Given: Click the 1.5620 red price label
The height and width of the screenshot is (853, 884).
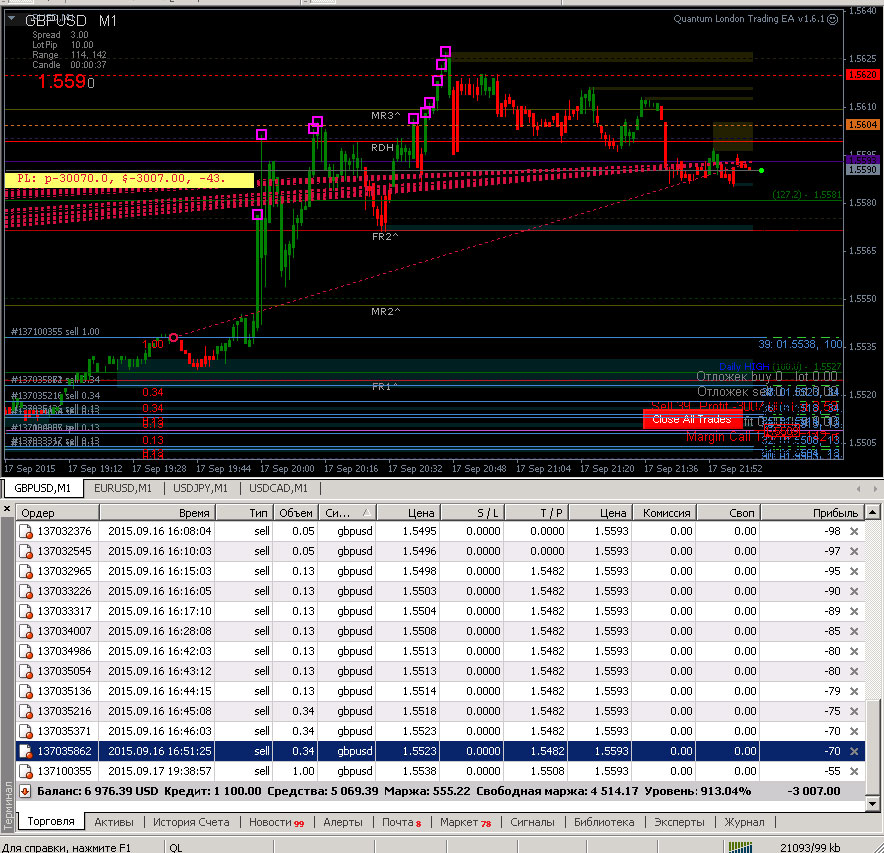Looking at the screenshot, I should 862,74.
